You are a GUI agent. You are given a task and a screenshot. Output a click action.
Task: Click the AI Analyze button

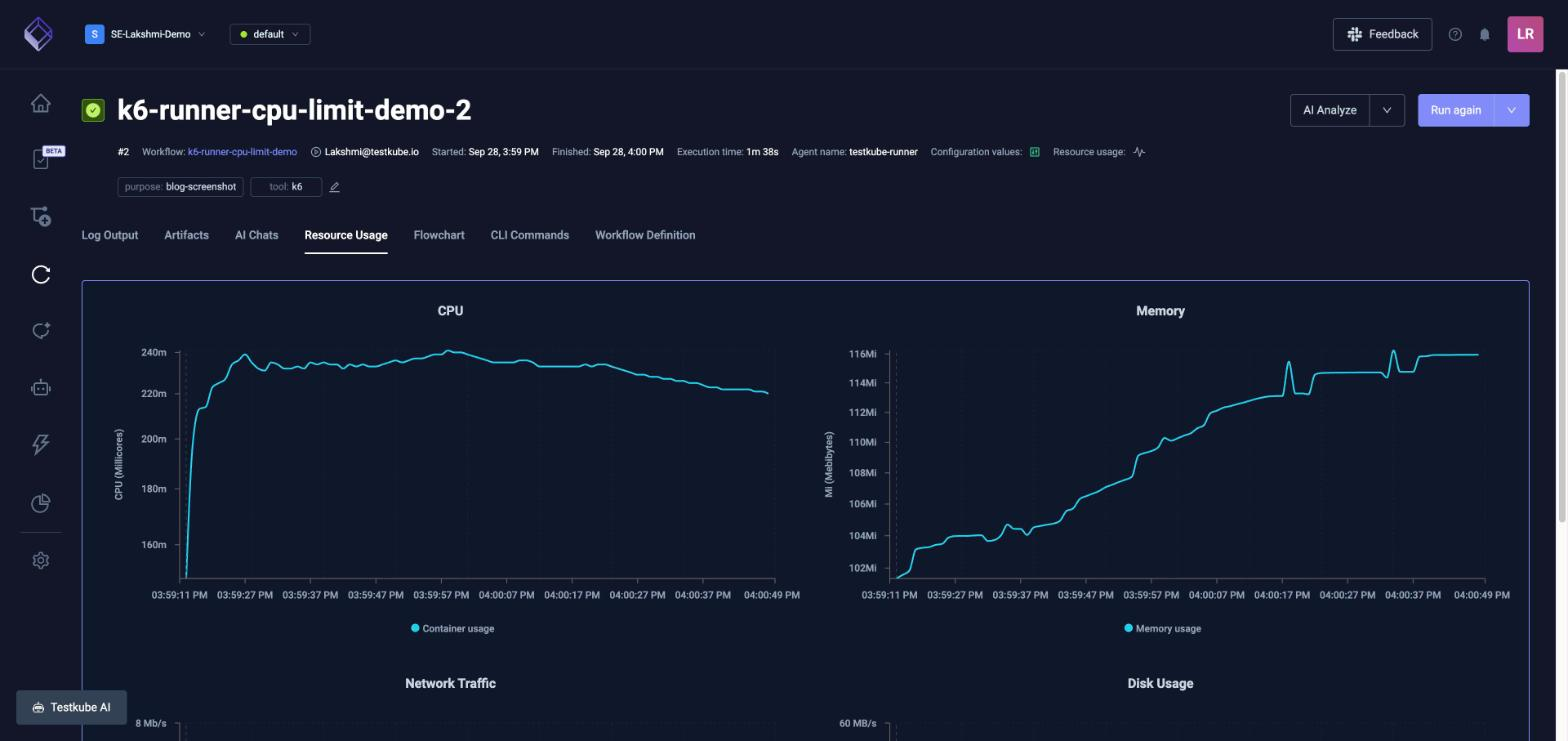click(x=1330, y=110)
